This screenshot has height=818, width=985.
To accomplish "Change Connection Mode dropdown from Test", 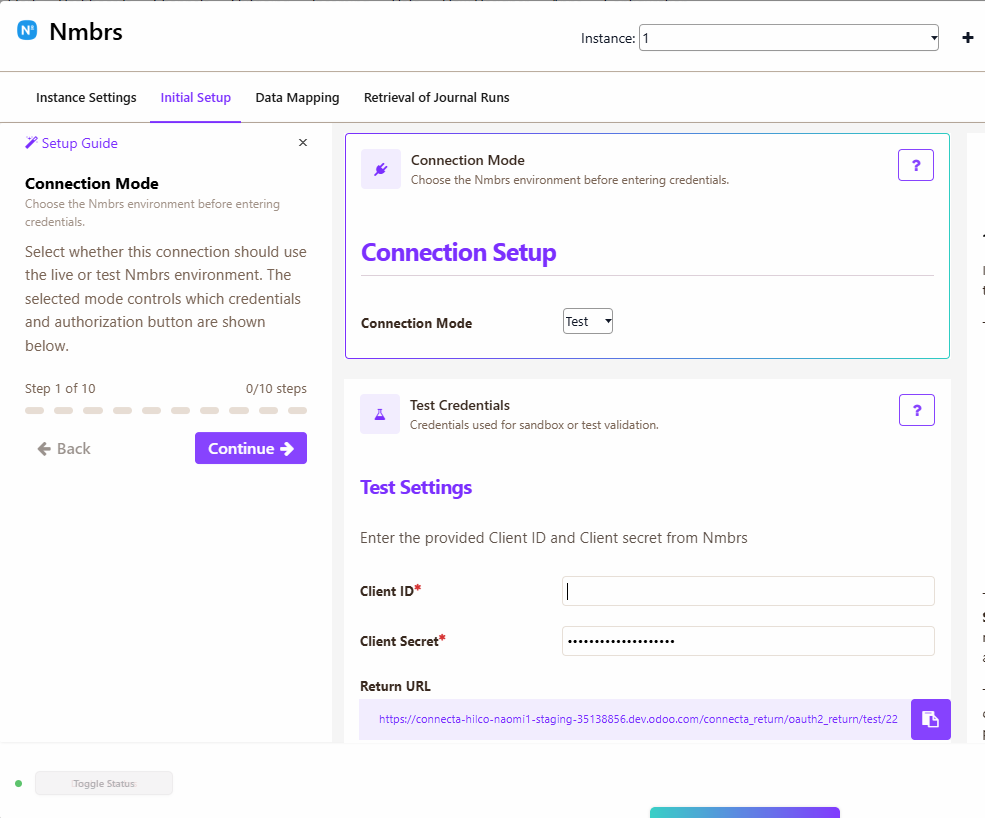I will click(587, 321).
